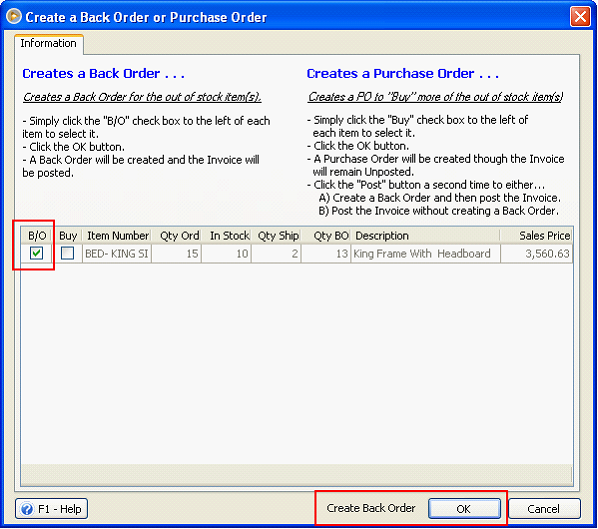Click the application icon in title bar
Viewport: 598px width, 529px height.
[14, 16]
